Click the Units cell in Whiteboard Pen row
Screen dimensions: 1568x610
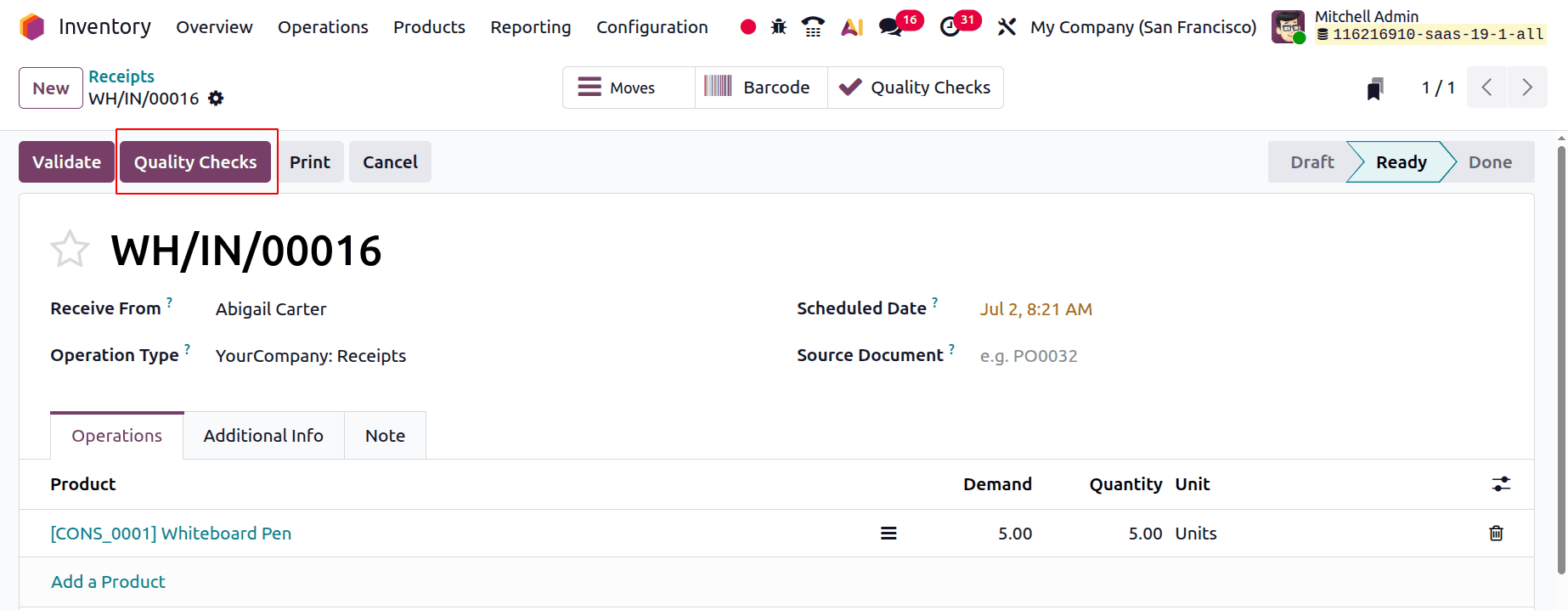pos(1196,534)
